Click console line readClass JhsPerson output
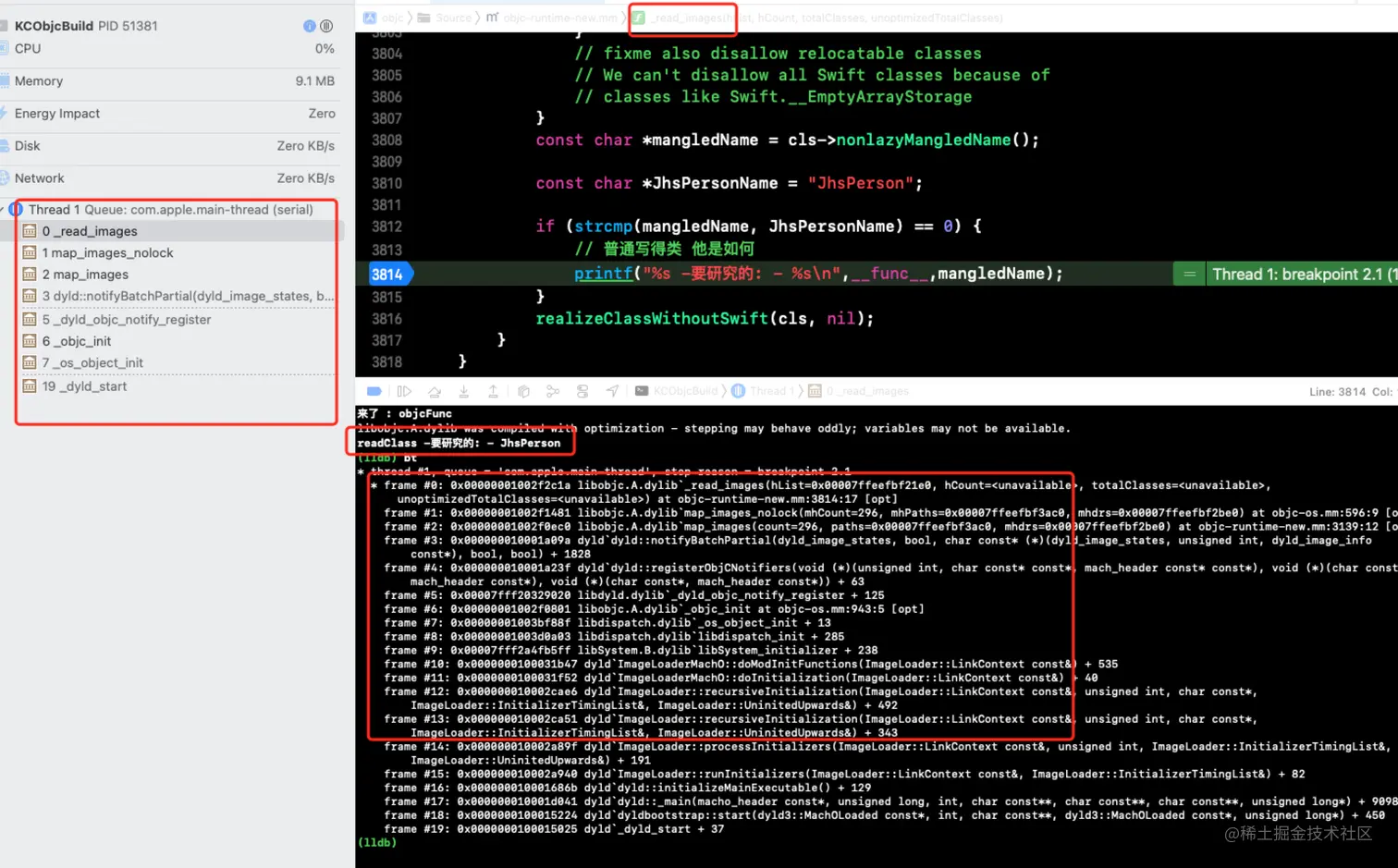Screen dimensions: 1398x868 (x=459, y=444)
